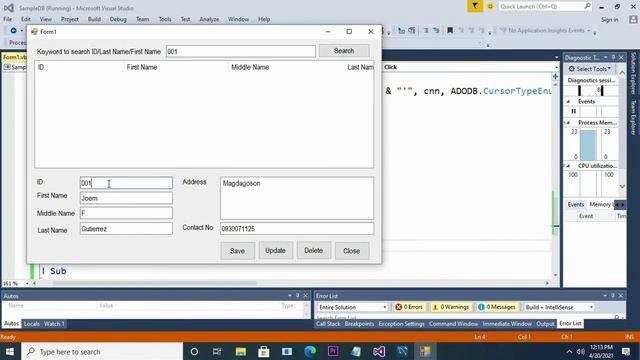This screenshot has height=360, width=640.
Task: Open Task View on taskbar
Action: pyautogui.click(x=217, y=351)
